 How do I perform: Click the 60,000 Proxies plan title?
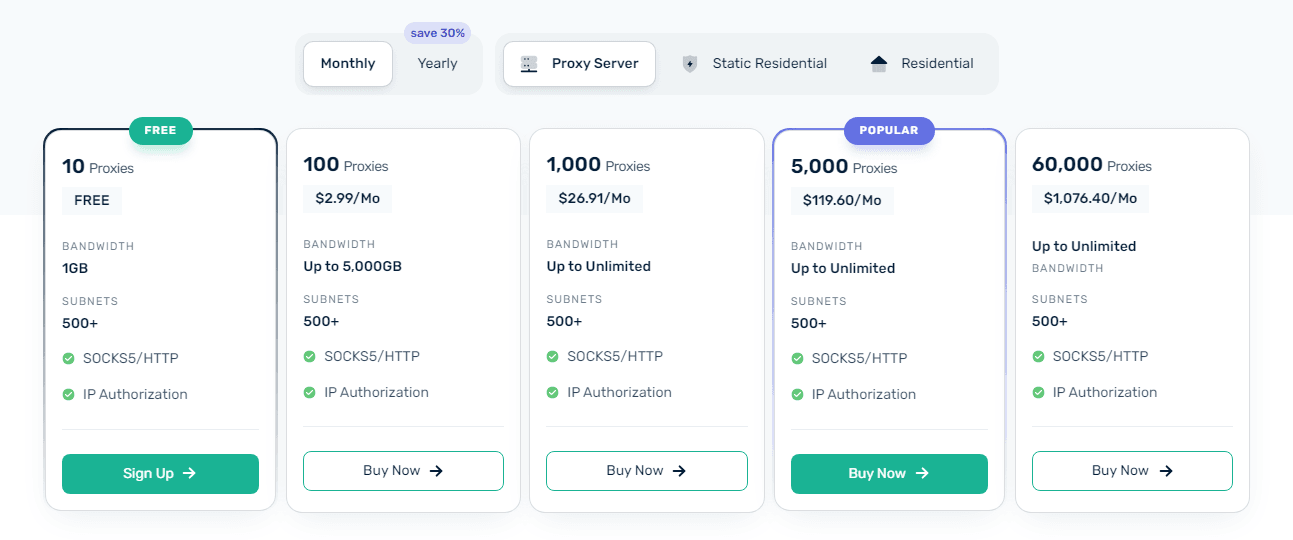(x=1092, y=165)
